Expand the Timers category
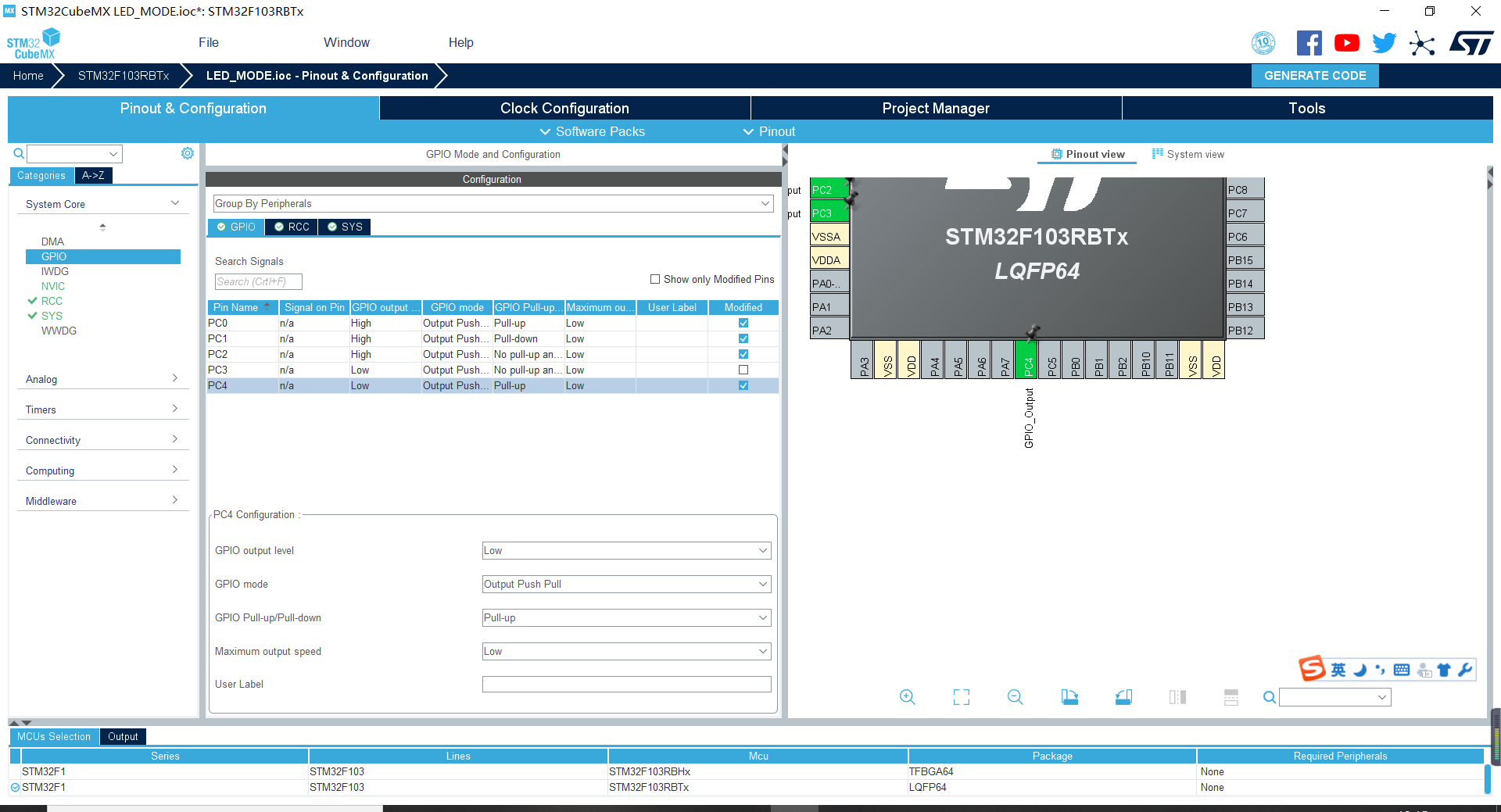1501x812 pixels. [102, 410]
